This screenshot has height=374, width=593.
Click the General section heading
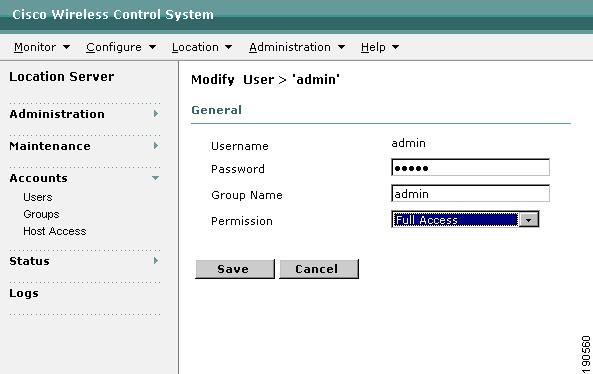click(216, 110)
